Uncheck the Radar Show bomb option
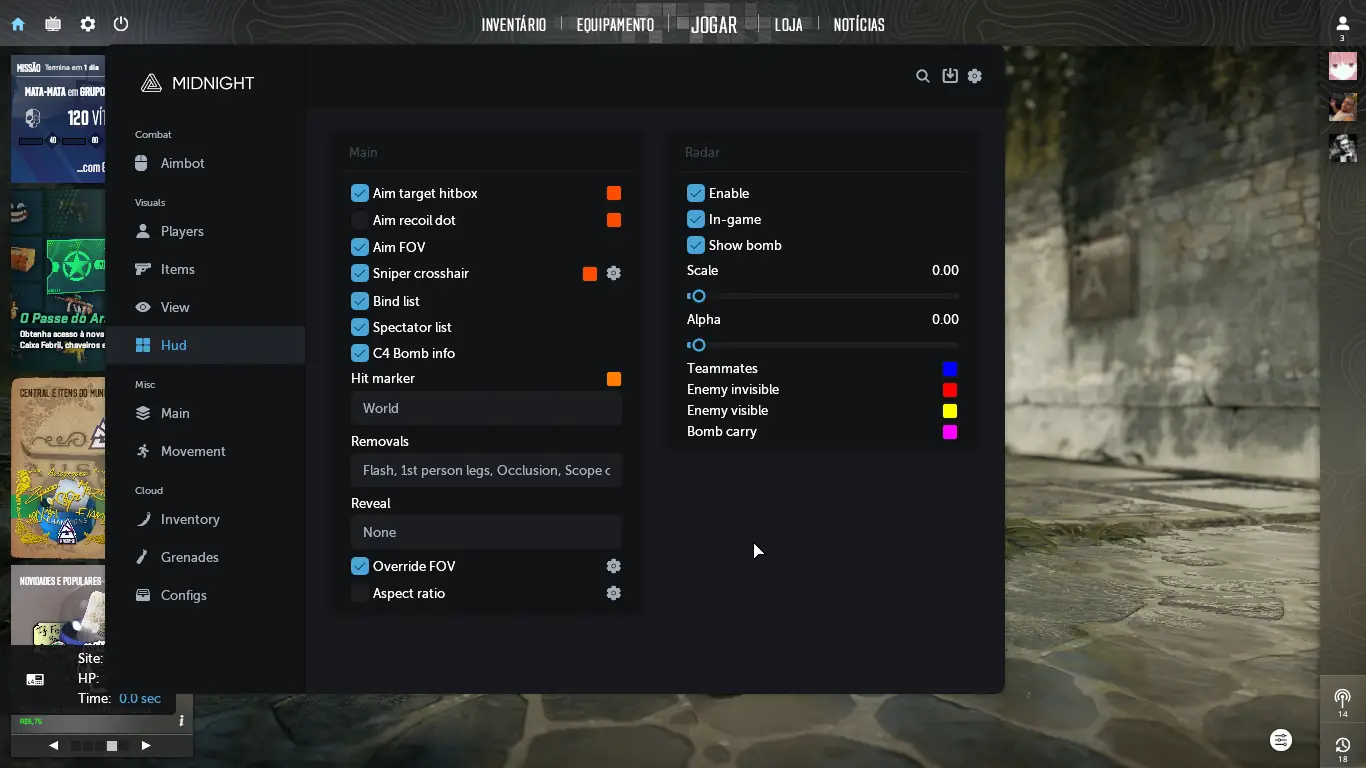Screen dimensions: 1366x768 [x=696, y=245]
